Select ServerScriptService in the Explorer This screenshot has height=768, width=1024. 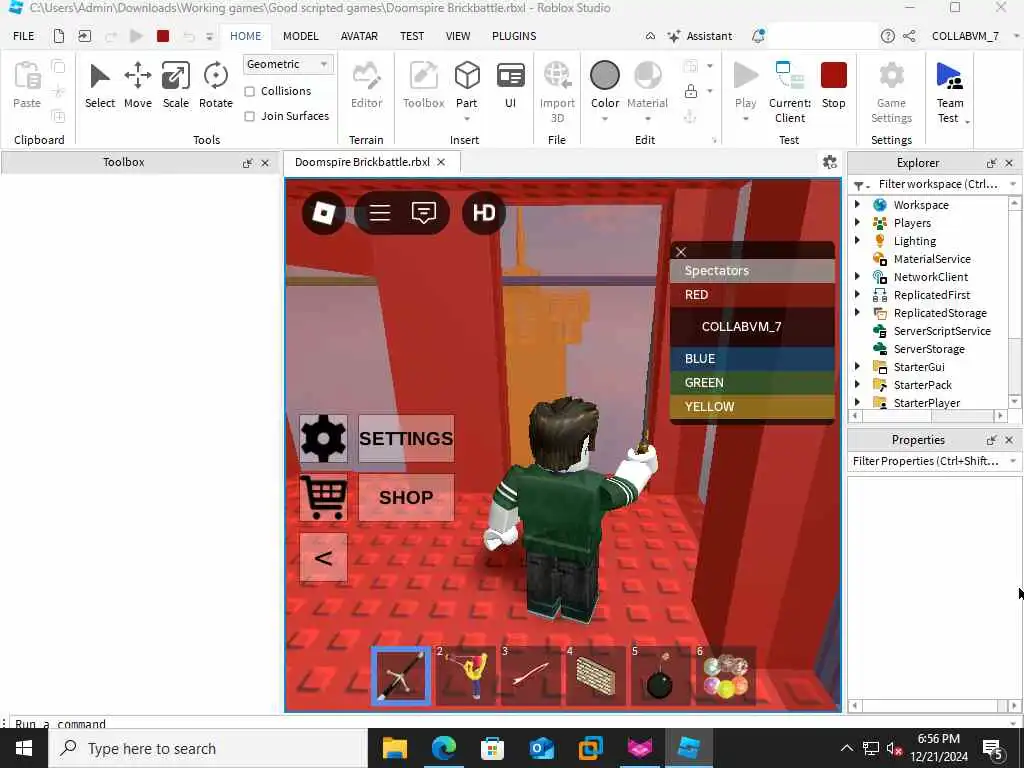click(x=941, y=331)
